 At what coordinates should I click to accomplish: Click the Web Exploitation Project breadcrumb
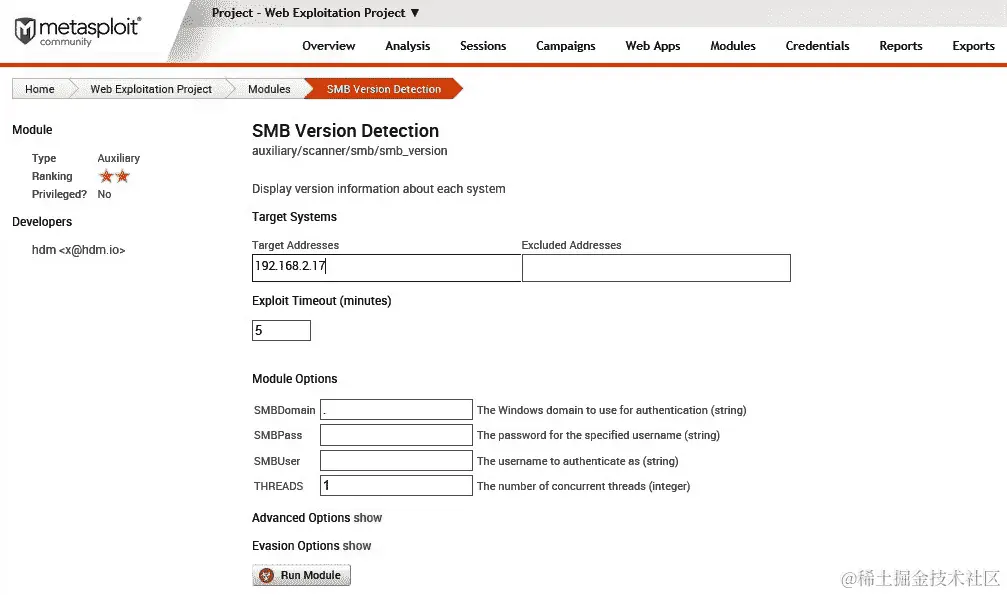click(x=151, y=89)
